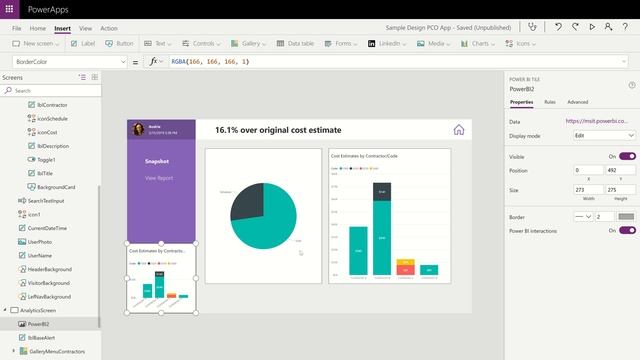Select UserPhoto in the tree
The height and width of the screenshot is (360, 640).
point(40,242)
